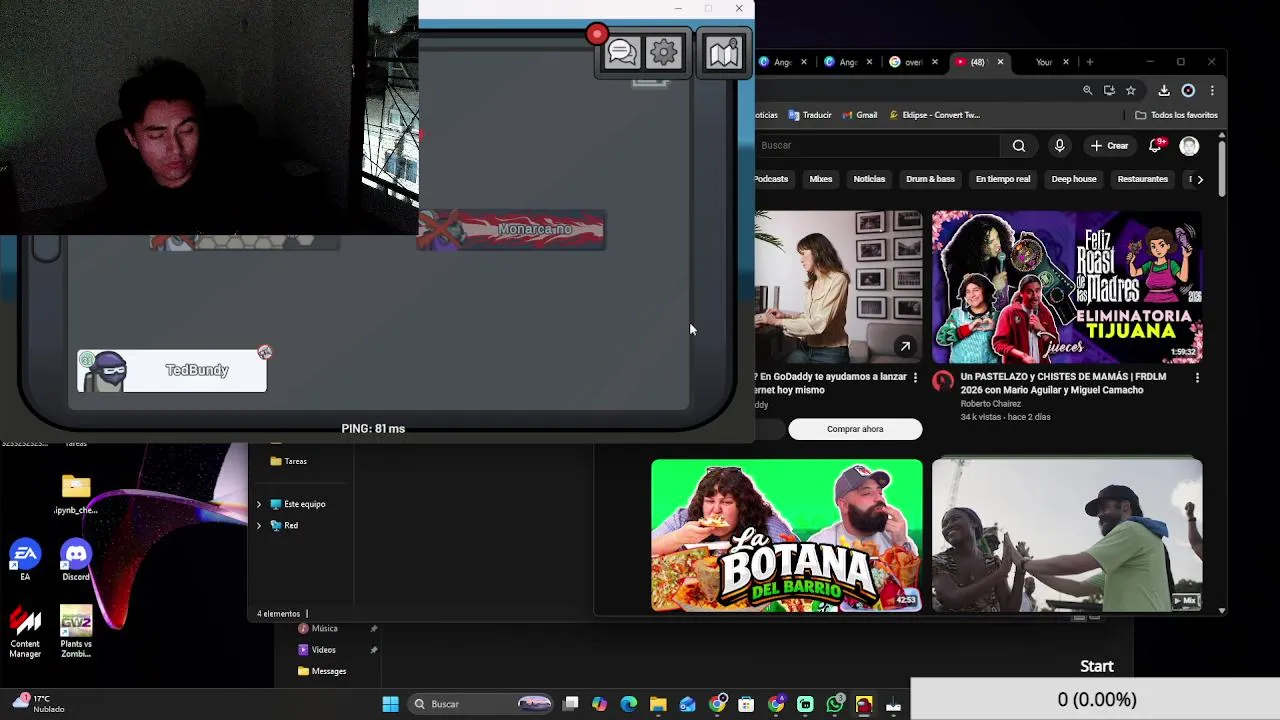Open the Un PASTELAZO y CHISTES video title
The image size is (1280, 720).
click(1063, 383)
